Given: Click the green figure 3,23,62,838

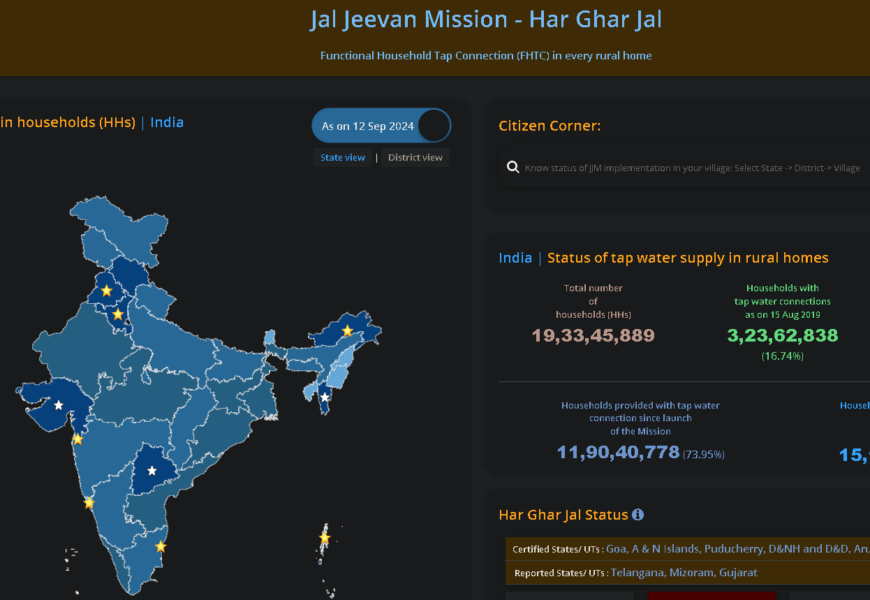Looking at the screenshot, I should (782, 335).
